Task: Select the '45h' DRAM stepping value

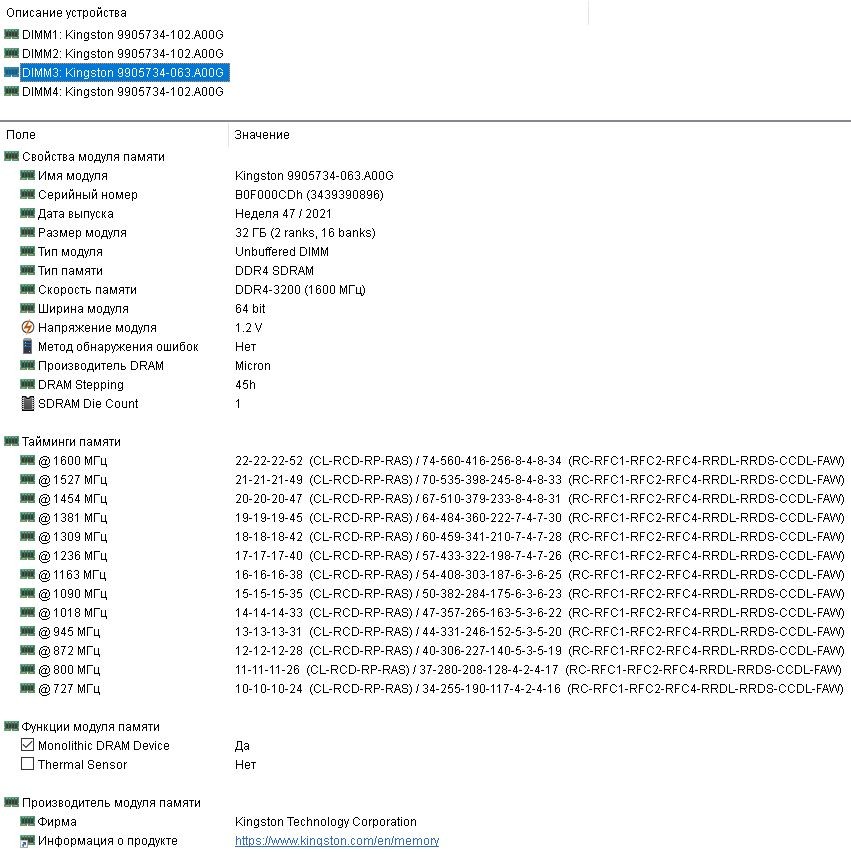Action: click(x=245, y=385)
